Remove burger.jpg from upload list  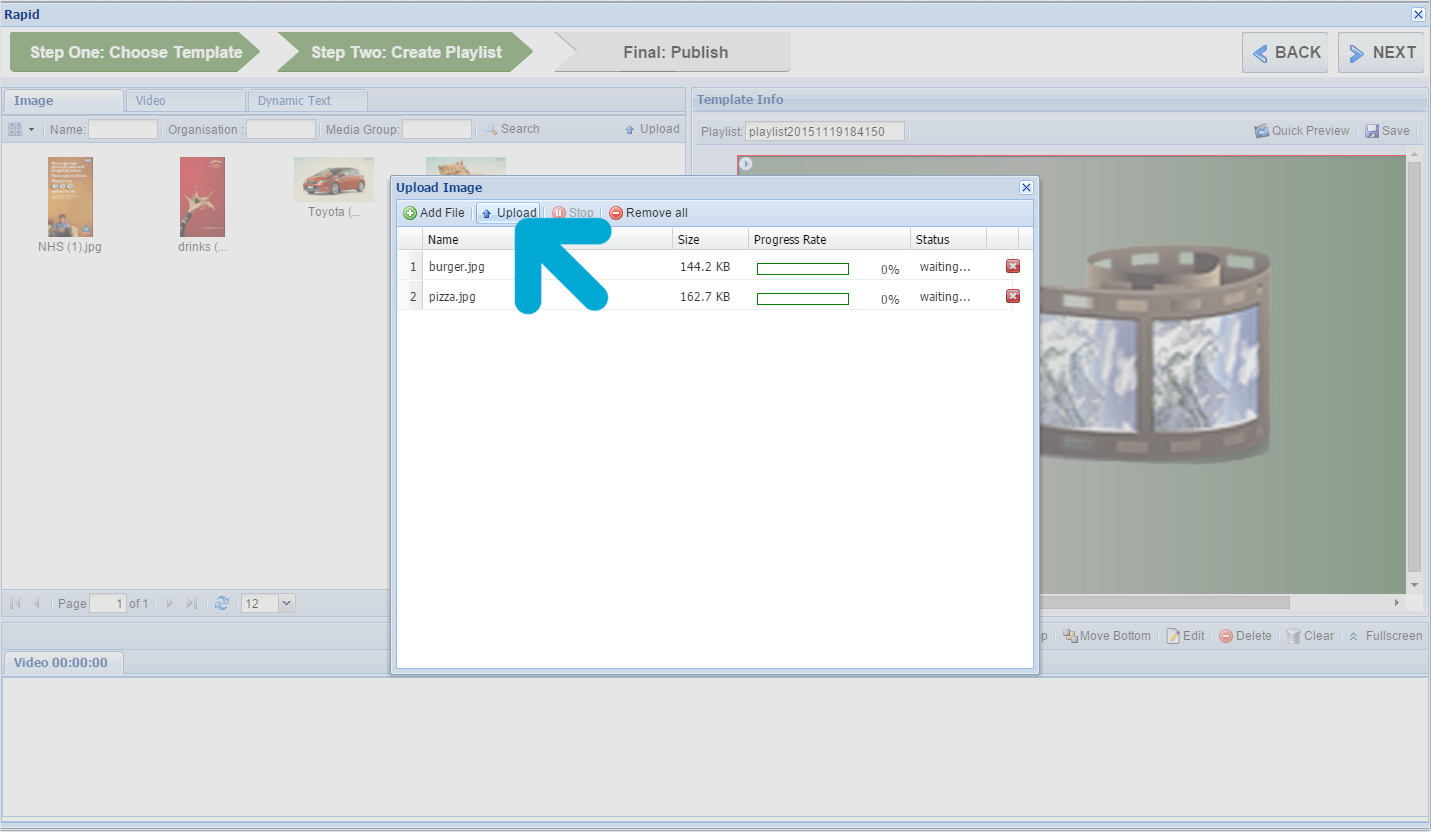[1012, 266]
